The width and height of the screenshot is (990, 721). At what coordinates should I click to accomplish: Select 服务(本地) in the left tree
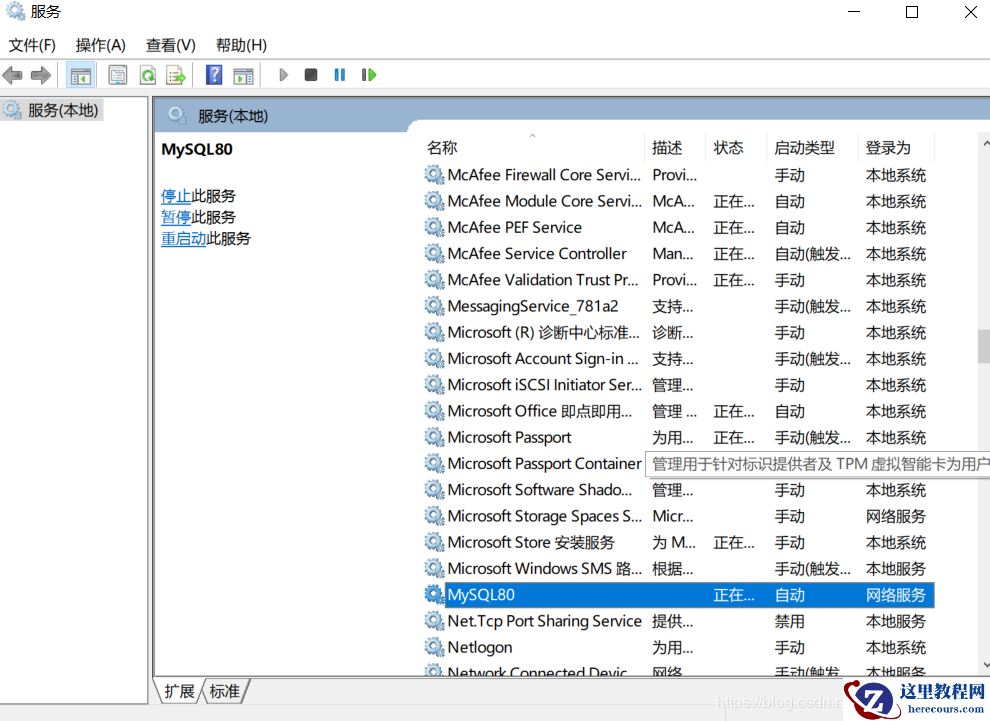pyautogui.click(x=63, y=110)
